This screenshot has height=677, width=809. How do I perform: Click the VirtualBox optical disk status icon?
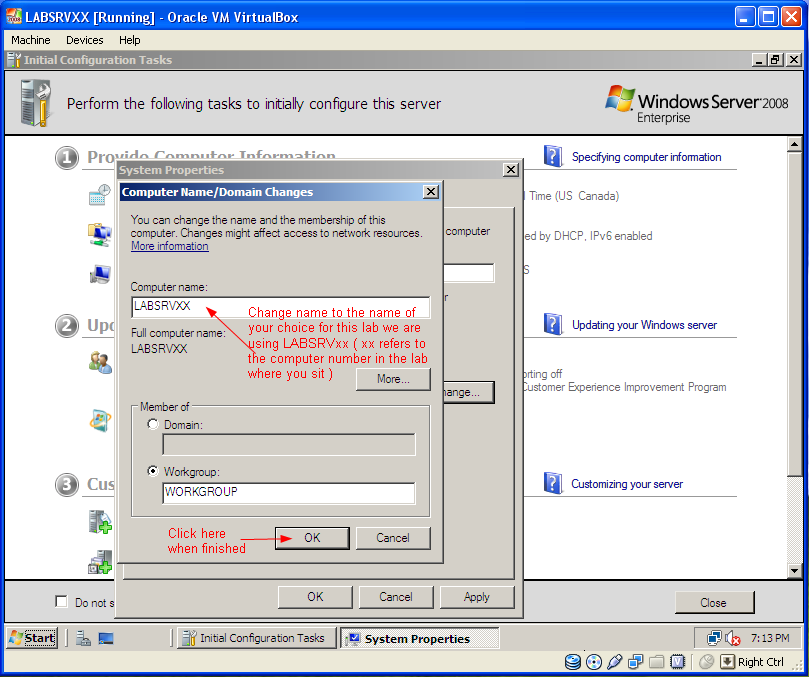coord(594,662)
